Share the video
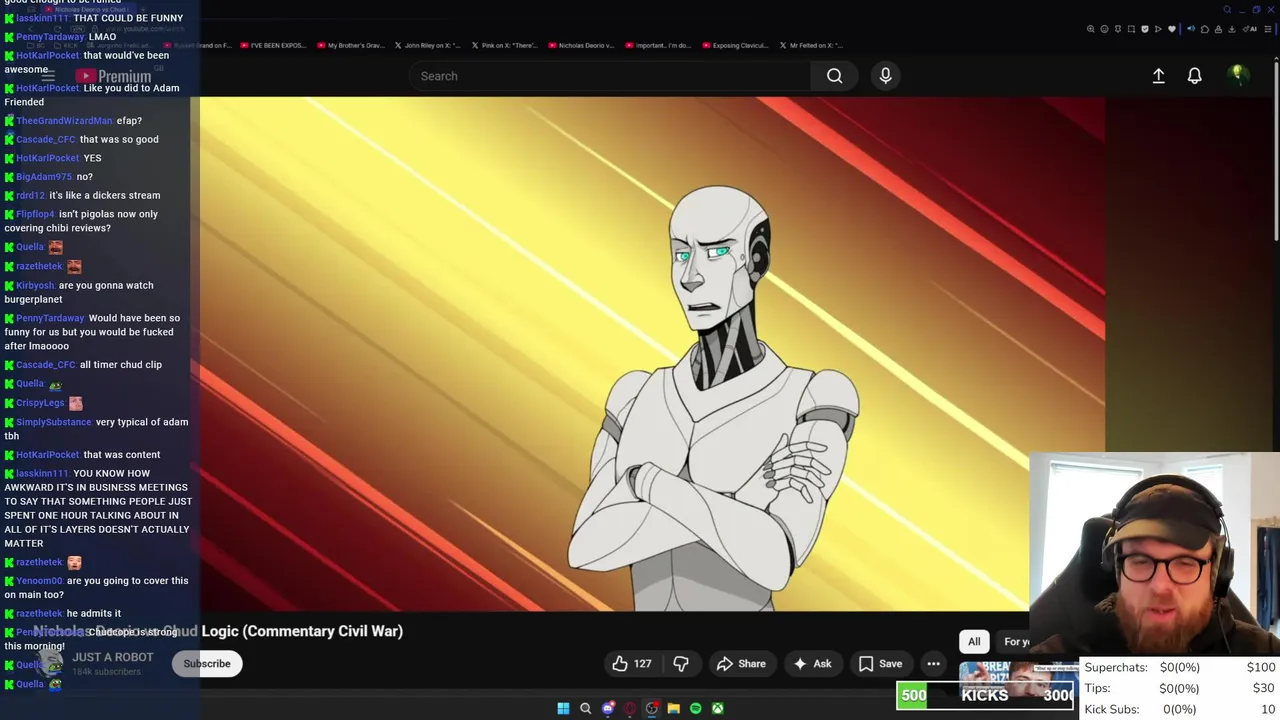1280x720 pixels. [741, 664]
